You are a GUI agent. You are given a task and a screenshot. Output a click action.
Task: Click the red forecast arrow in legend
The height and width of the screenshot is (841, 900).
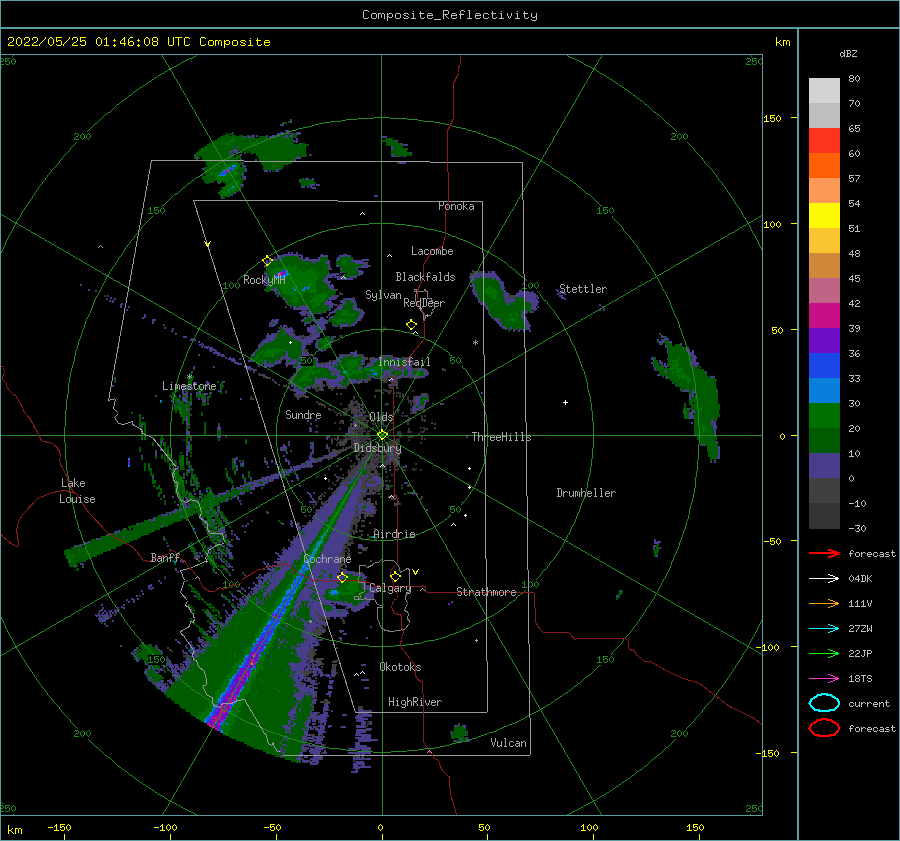[824, 553]
